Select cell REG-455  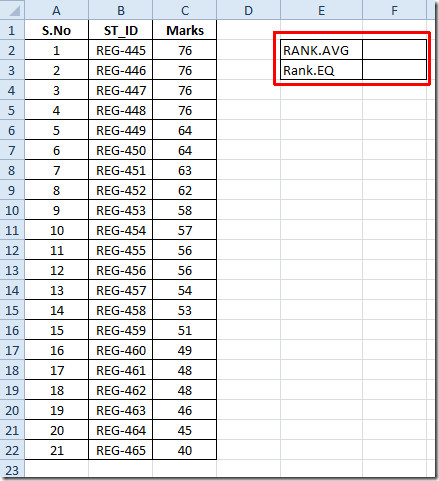tap(120, 250)
